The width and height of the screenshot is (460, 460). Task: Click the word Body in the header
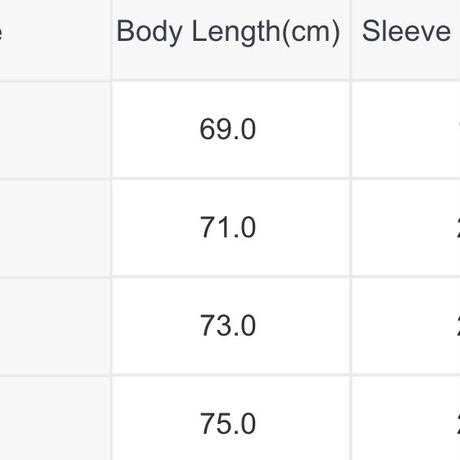coord(149,33)
